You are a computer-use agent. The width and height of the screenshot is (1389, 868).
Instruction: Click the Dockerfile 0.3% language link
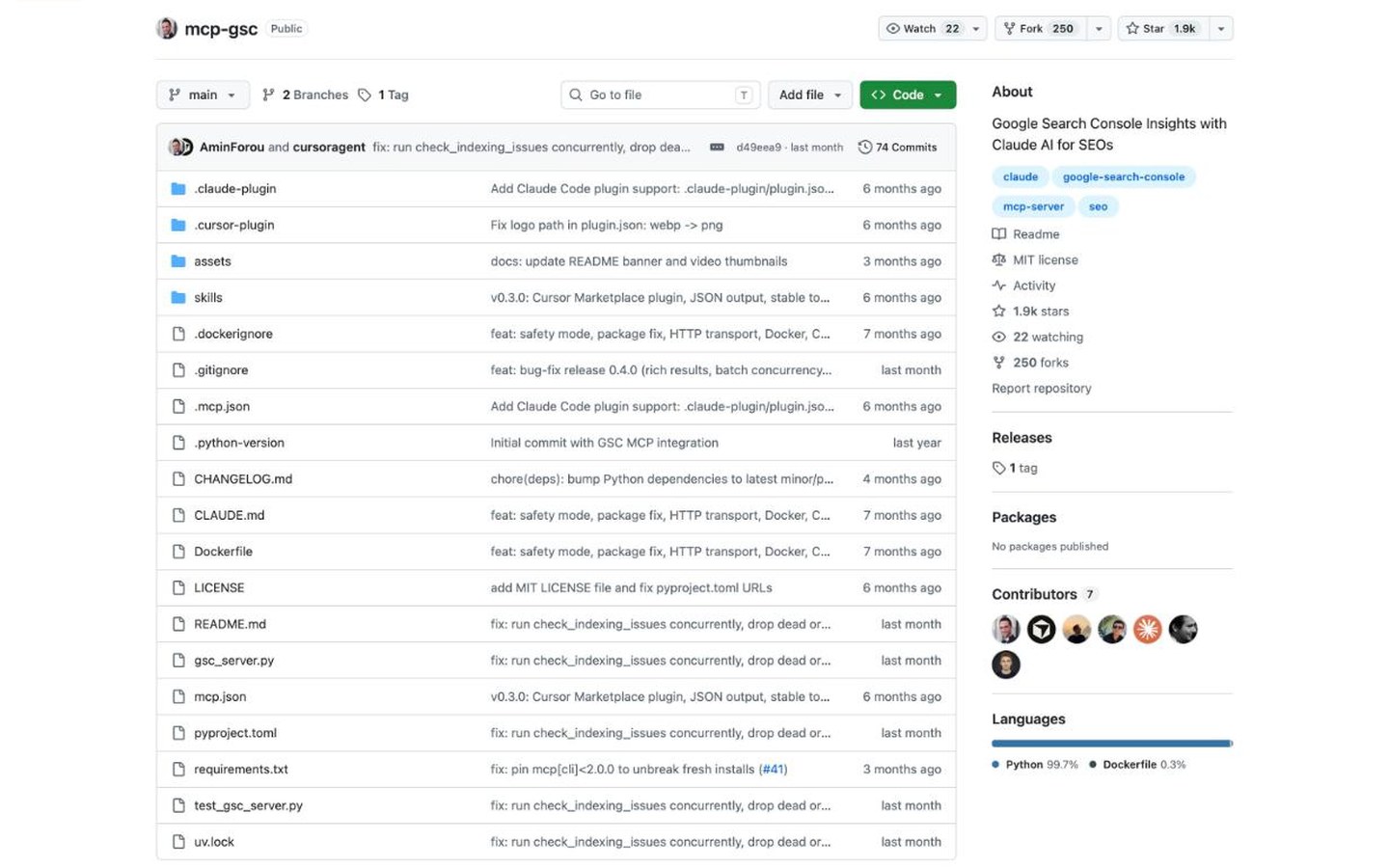[x=1137, y=765]
